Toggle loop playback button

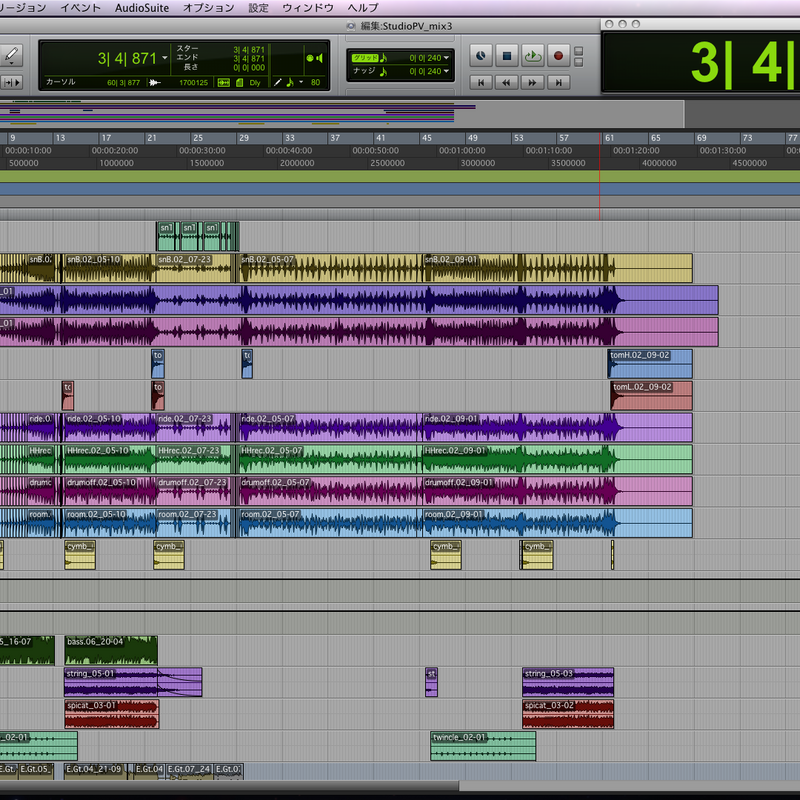533,57
